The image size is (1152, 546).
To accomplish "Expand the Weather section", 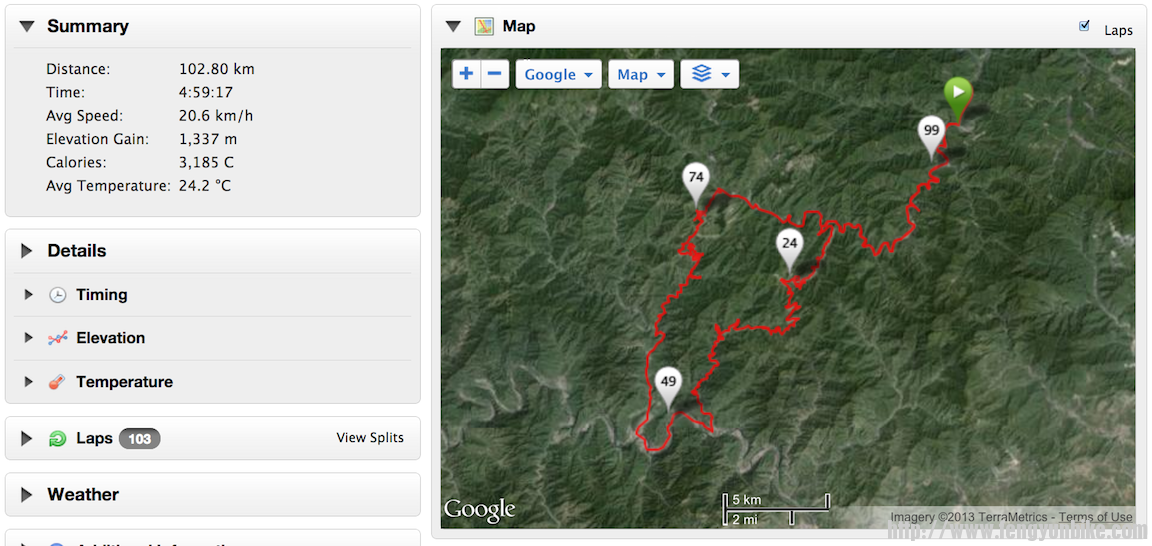I will (27, 495).
